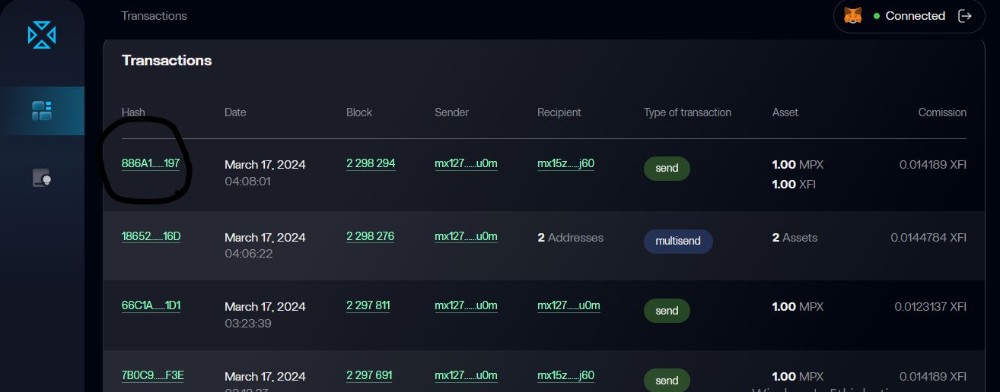This screenshot has height=392, width=1000.
Task: Click recipient mx15z.....j60 in 7B0C9 row
Action: tap(566, 375)
